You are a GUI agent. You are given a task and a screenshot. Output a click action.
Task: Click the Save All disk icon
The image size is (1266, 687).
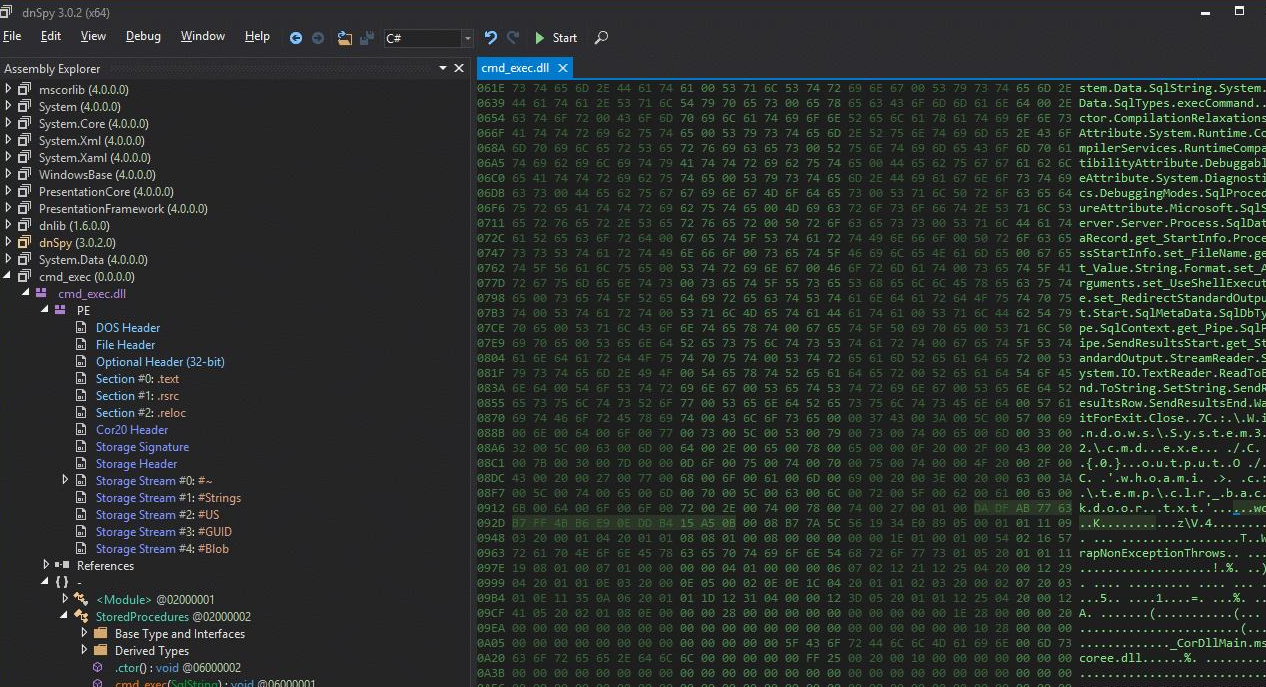tap(367, 38)
